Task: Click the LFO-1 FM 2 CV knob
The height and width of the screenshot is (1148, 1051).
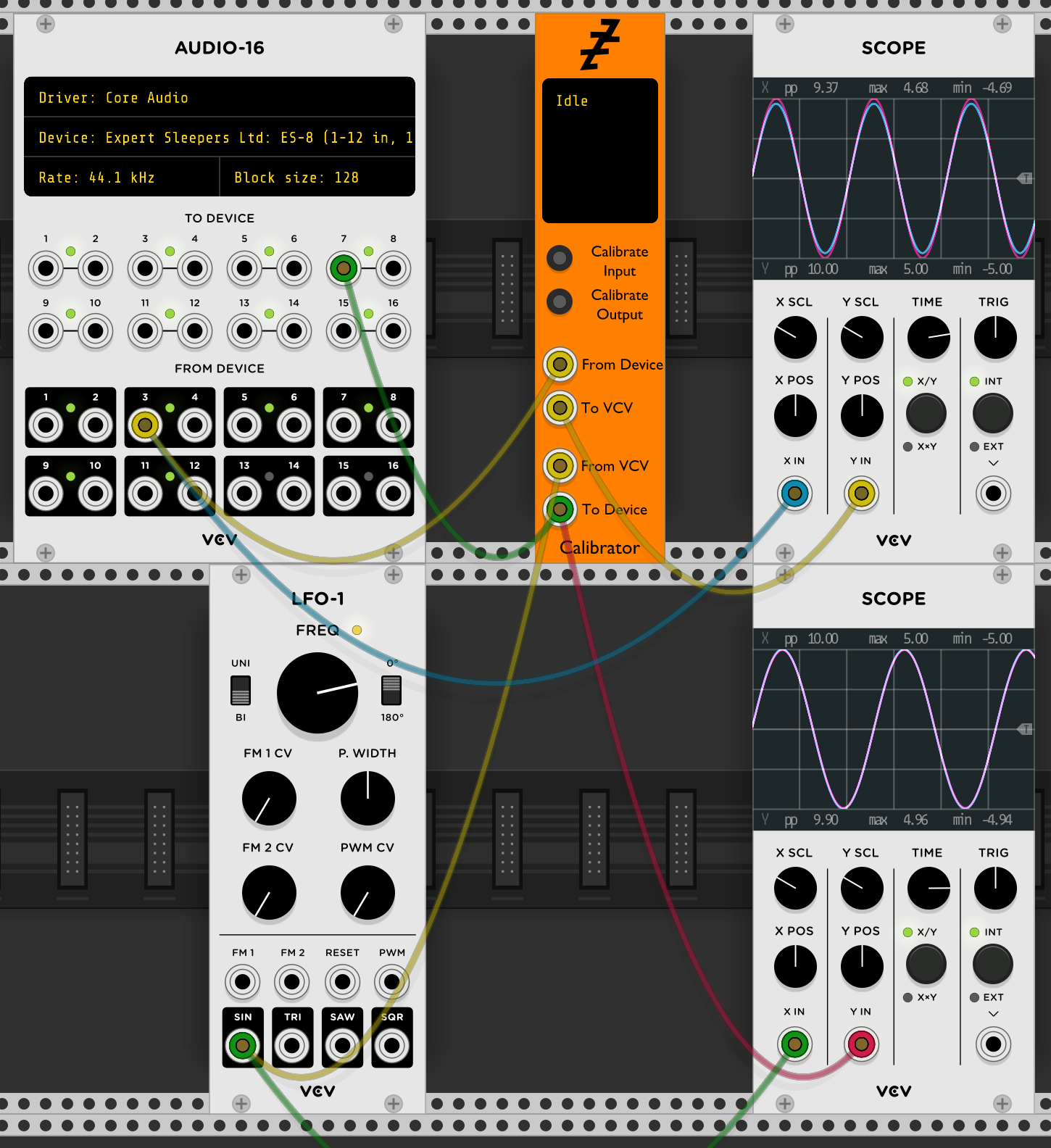Action: click(269, 893)
